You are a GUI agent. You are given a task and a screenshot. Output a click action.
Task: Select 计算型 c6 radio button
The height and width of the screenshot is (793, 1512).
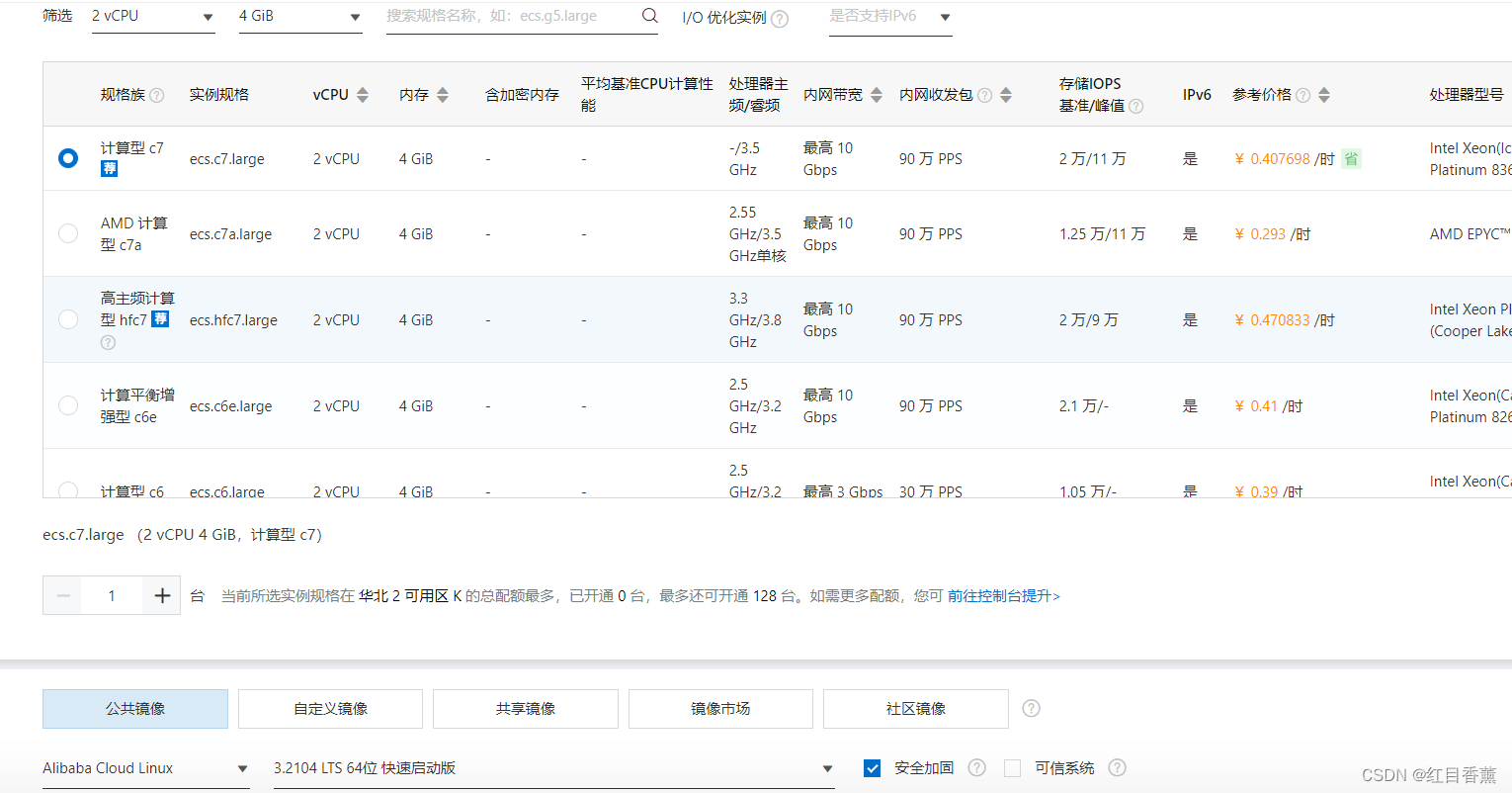[68, 489]
